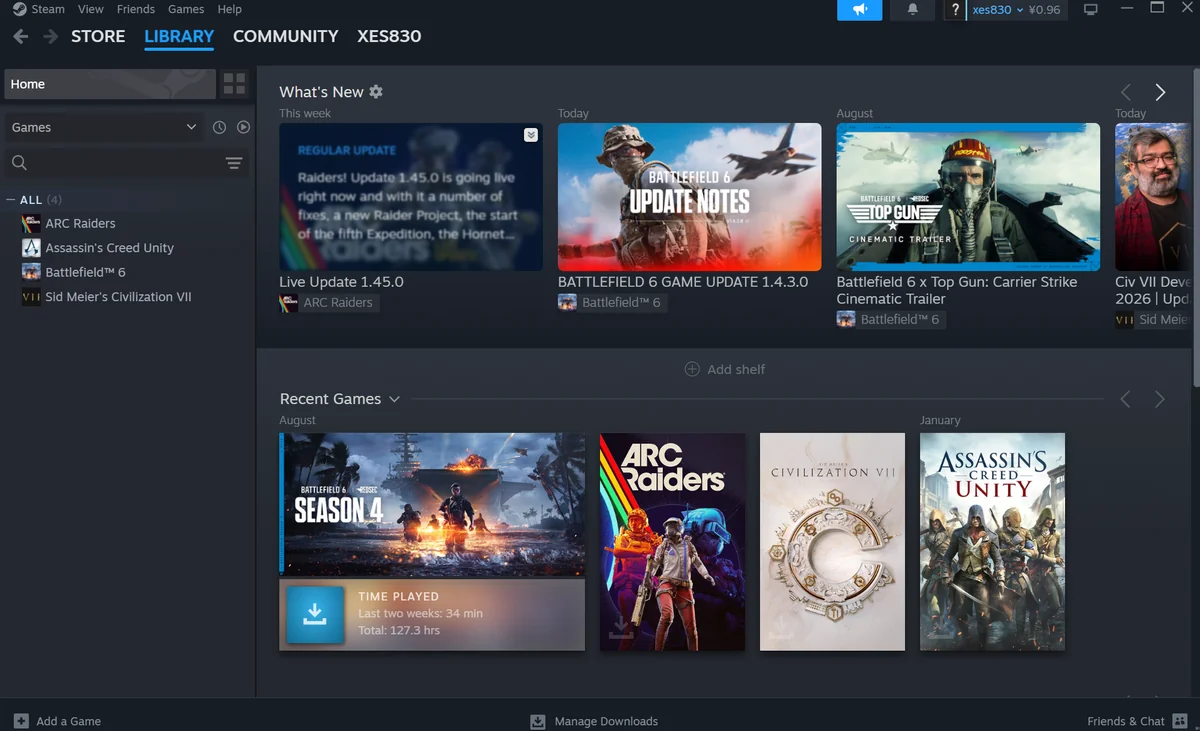
Task: Open Civilization VII game cover
Action: (x=832, y=542)
